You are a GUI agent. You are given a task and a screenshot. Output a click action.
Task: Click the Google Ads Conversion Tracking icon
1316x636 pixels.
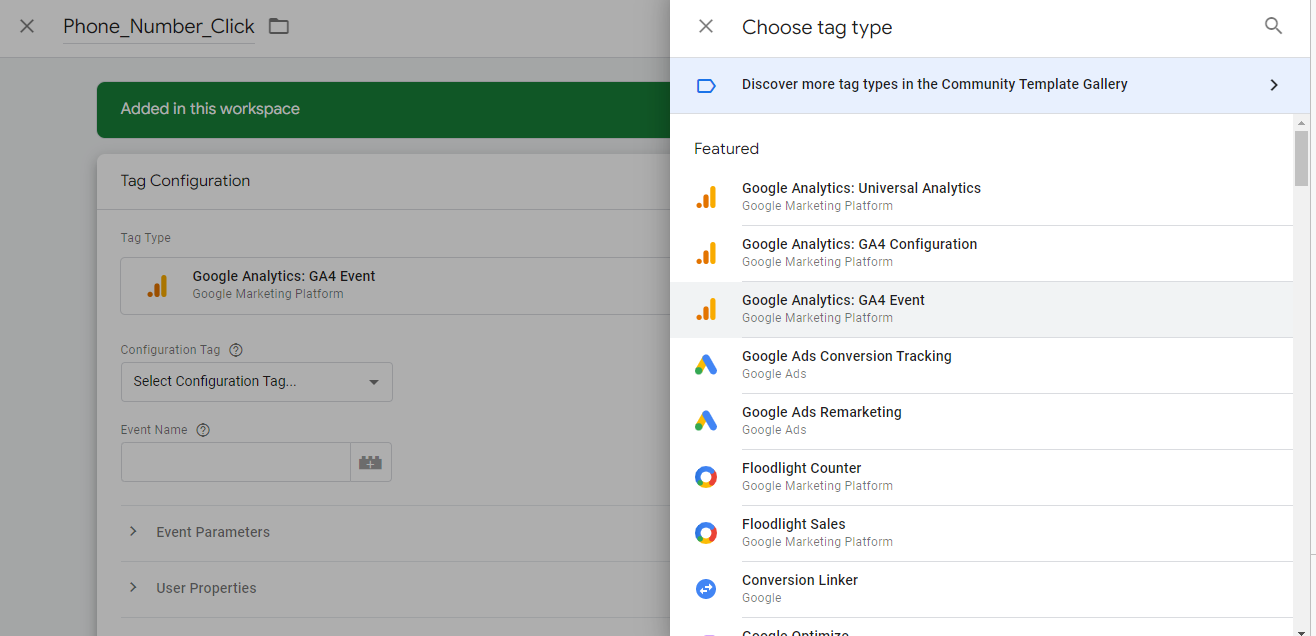(706, 365)
